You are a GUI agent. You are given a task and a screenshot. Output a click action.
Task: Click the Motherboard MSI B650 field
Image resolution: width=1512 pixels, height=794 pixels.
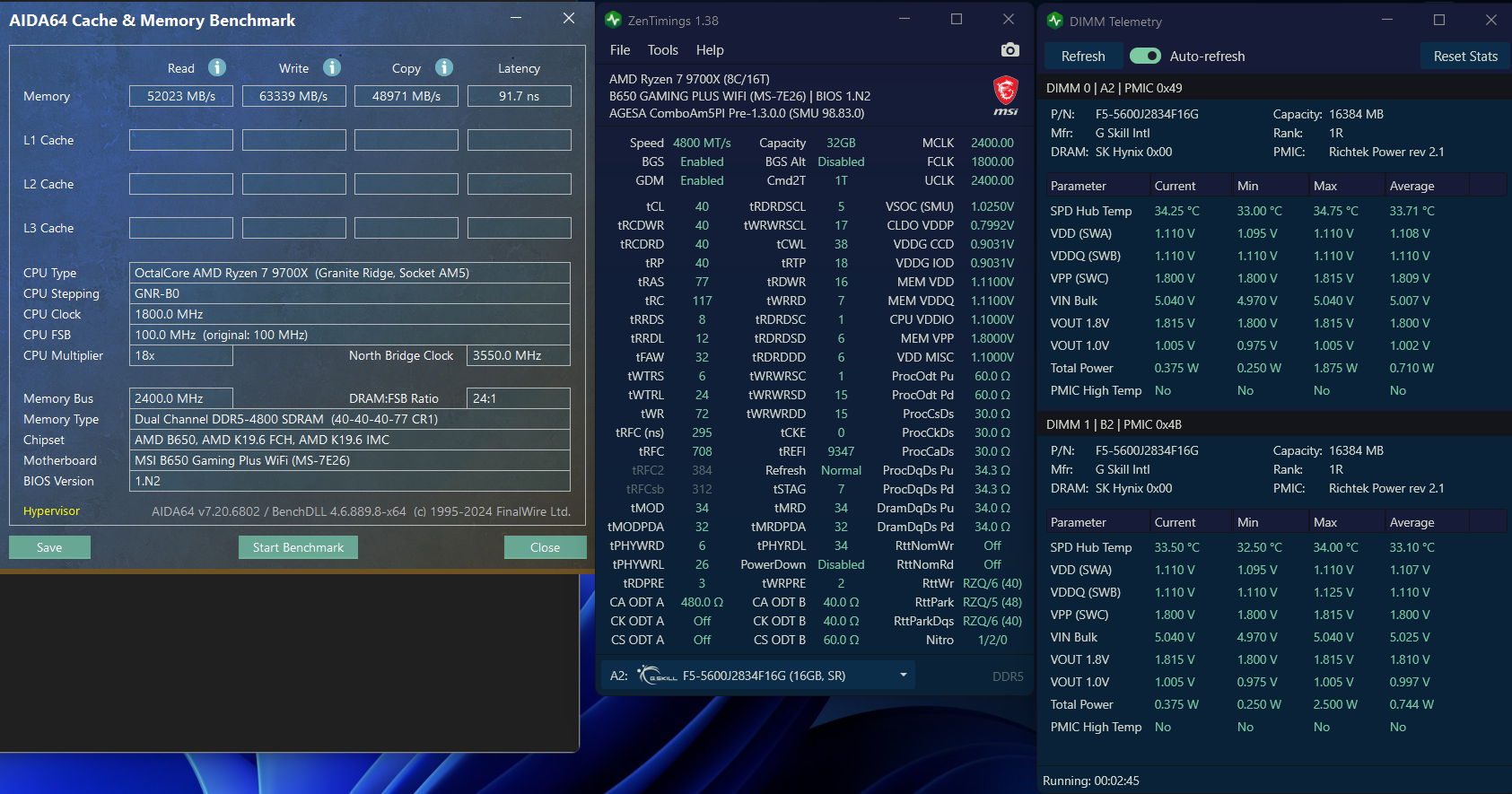(x=350, y=460)
